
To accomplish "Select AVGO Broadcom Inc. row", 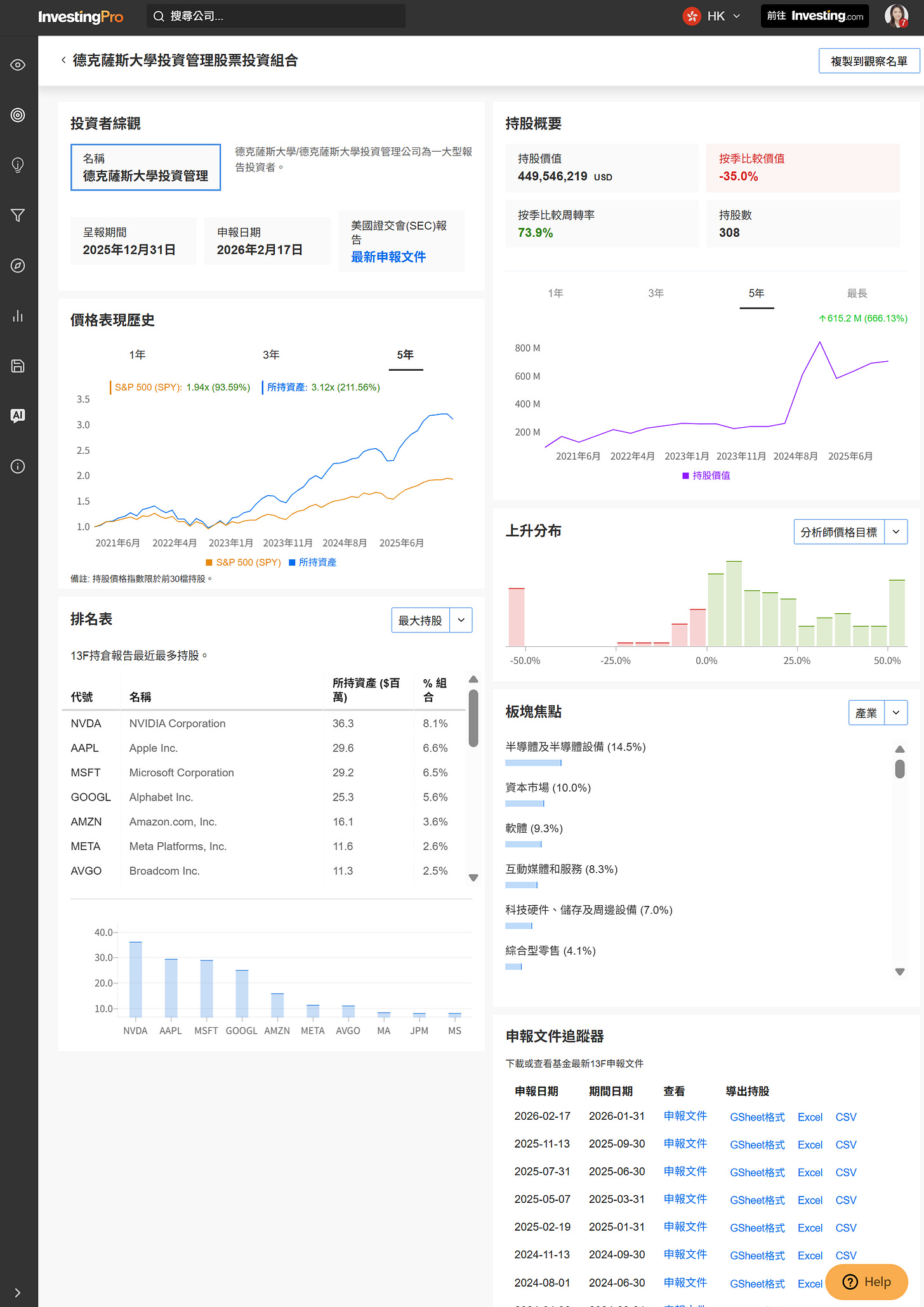I will tap(263, 871).
